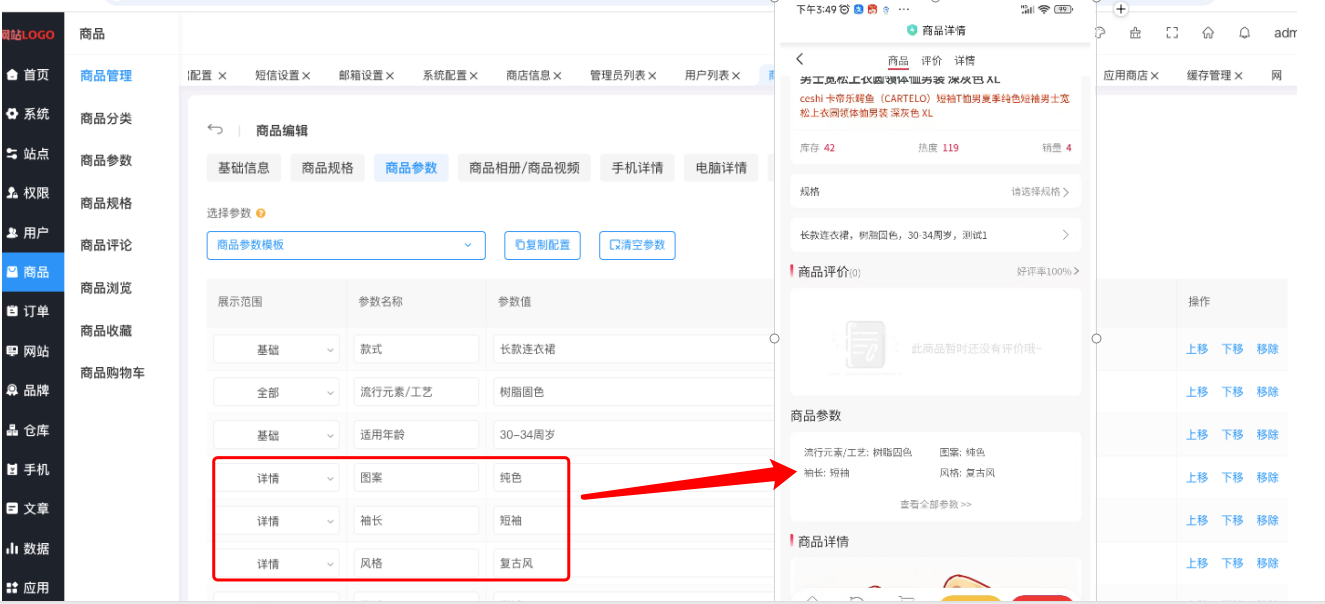Open display range dropdown for 图案 row
1325x604 pixels.
pos(276,478)
